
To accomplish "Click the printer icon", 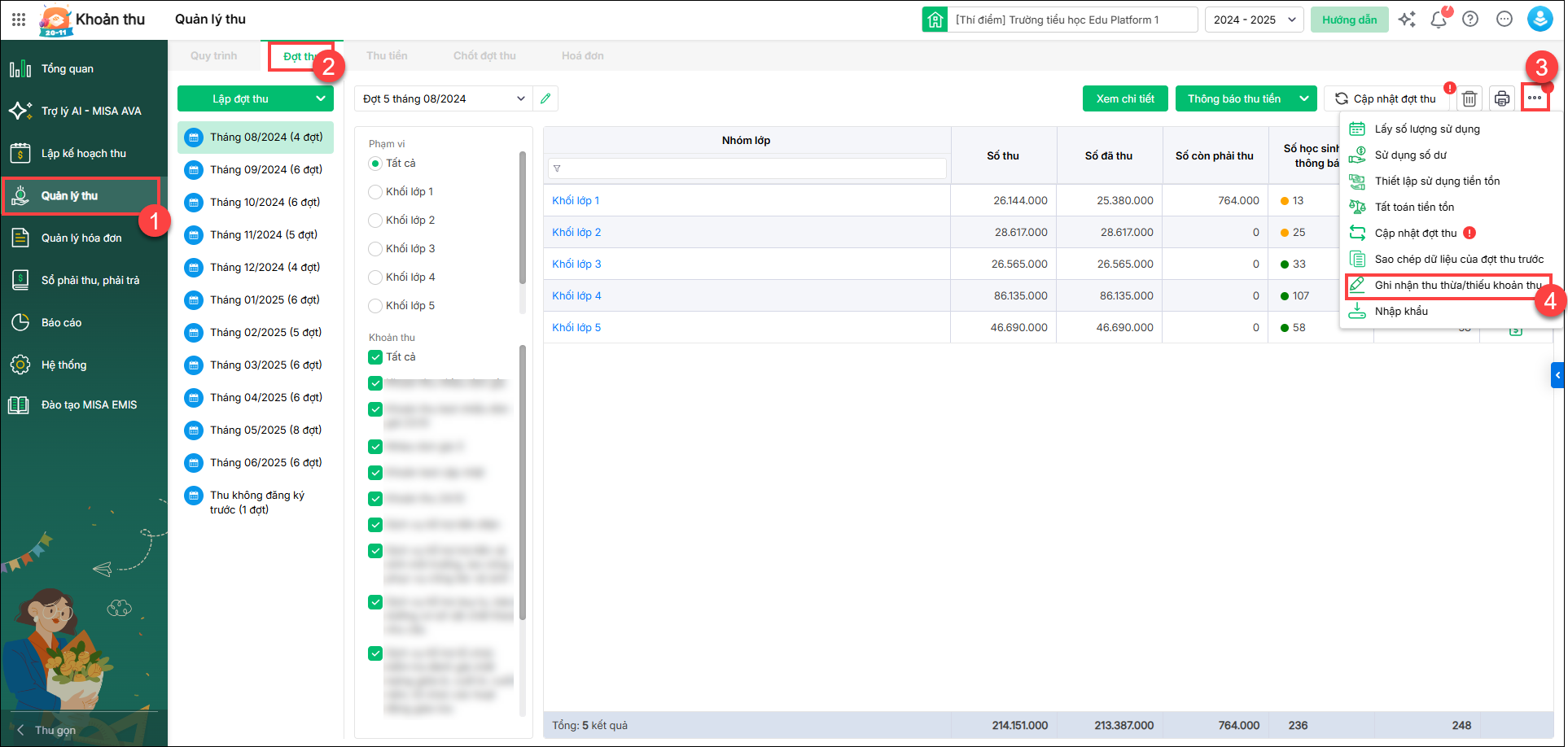I will pos(1501,98).
